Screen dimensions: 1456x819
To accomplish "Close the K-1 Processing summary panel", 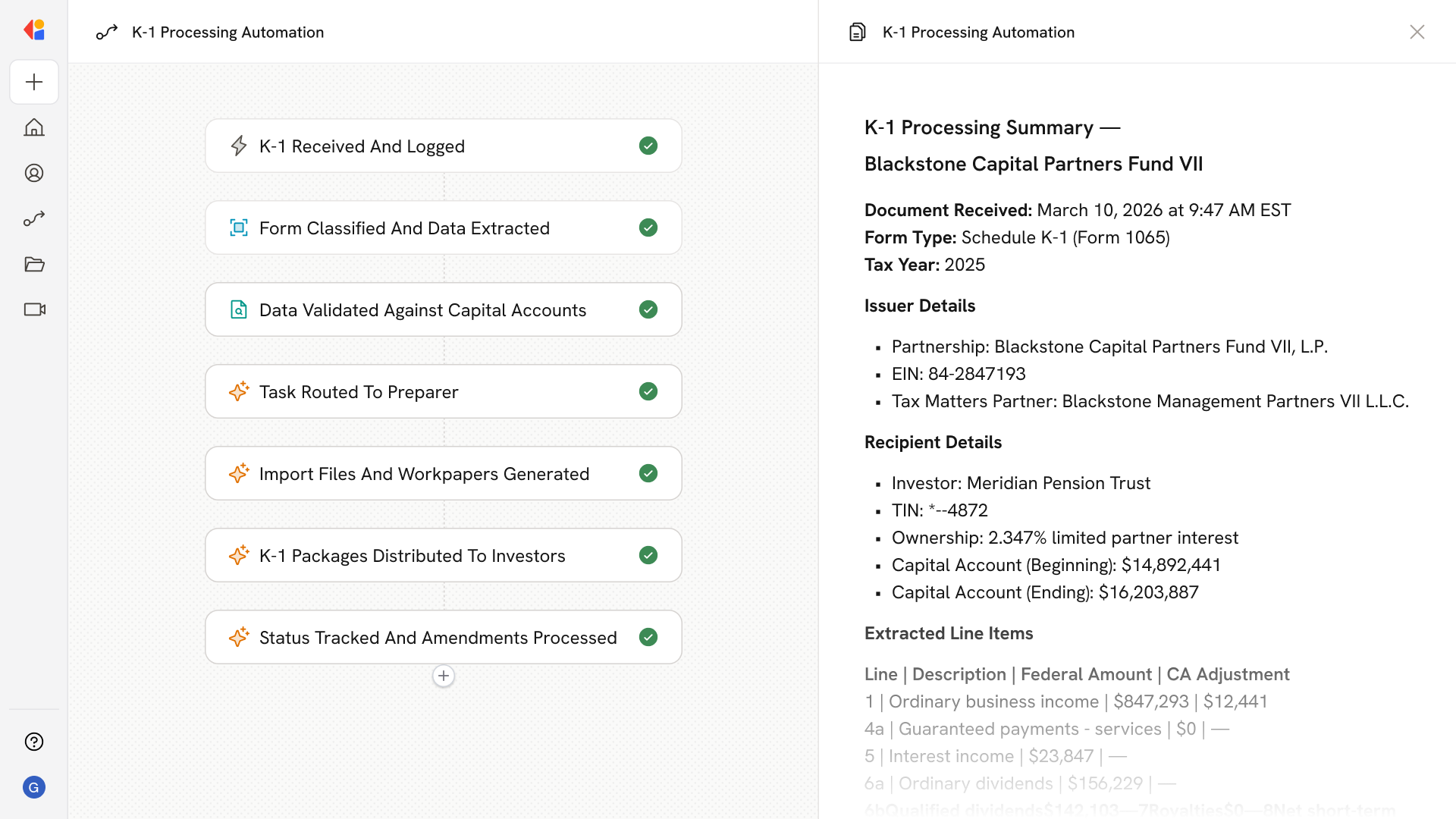I will pyautogui.click(x=1417, y=32).
